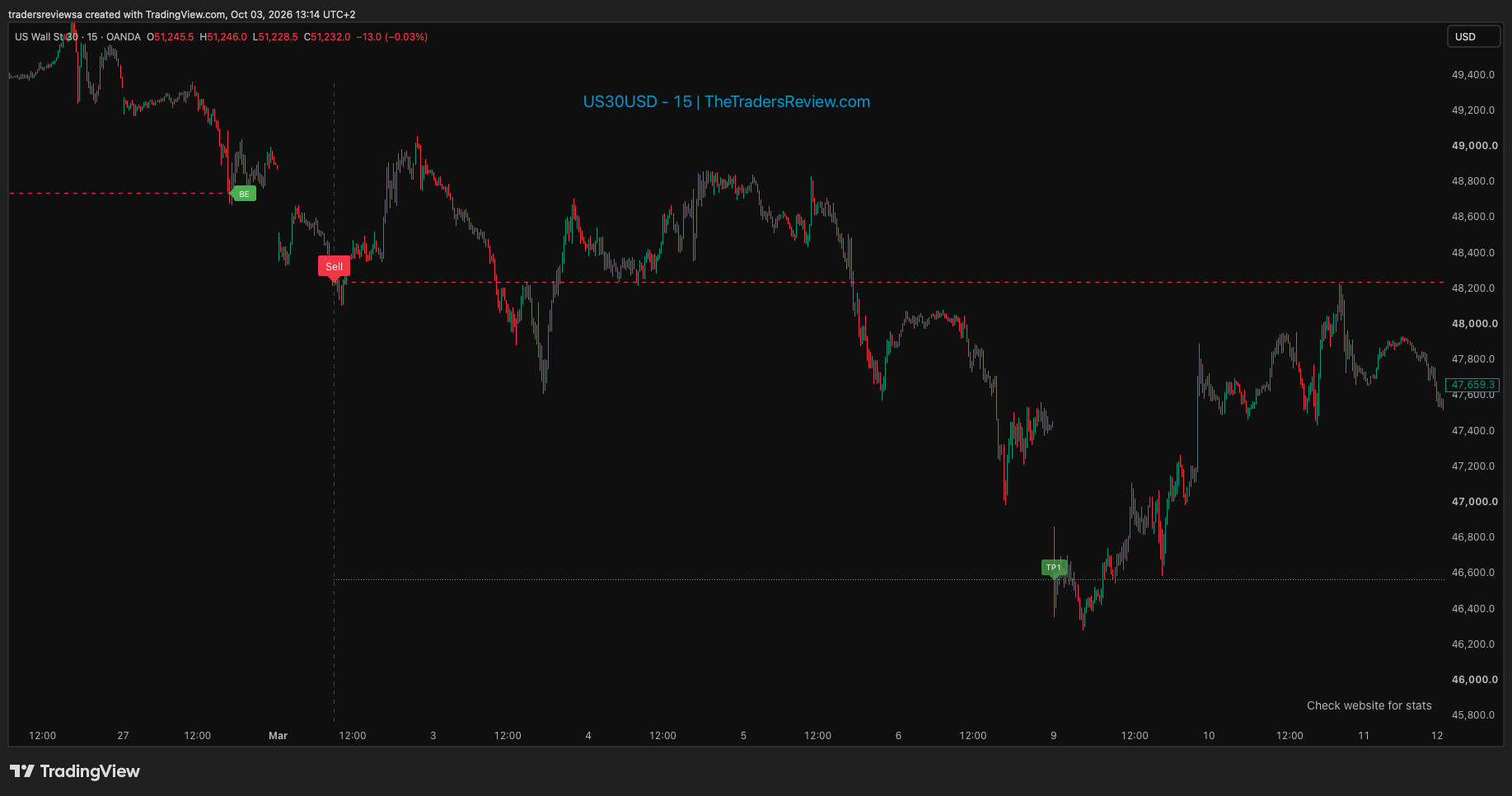Click the tradersreviewsa created header text
1512x796 pixels.
pos(182,14)
